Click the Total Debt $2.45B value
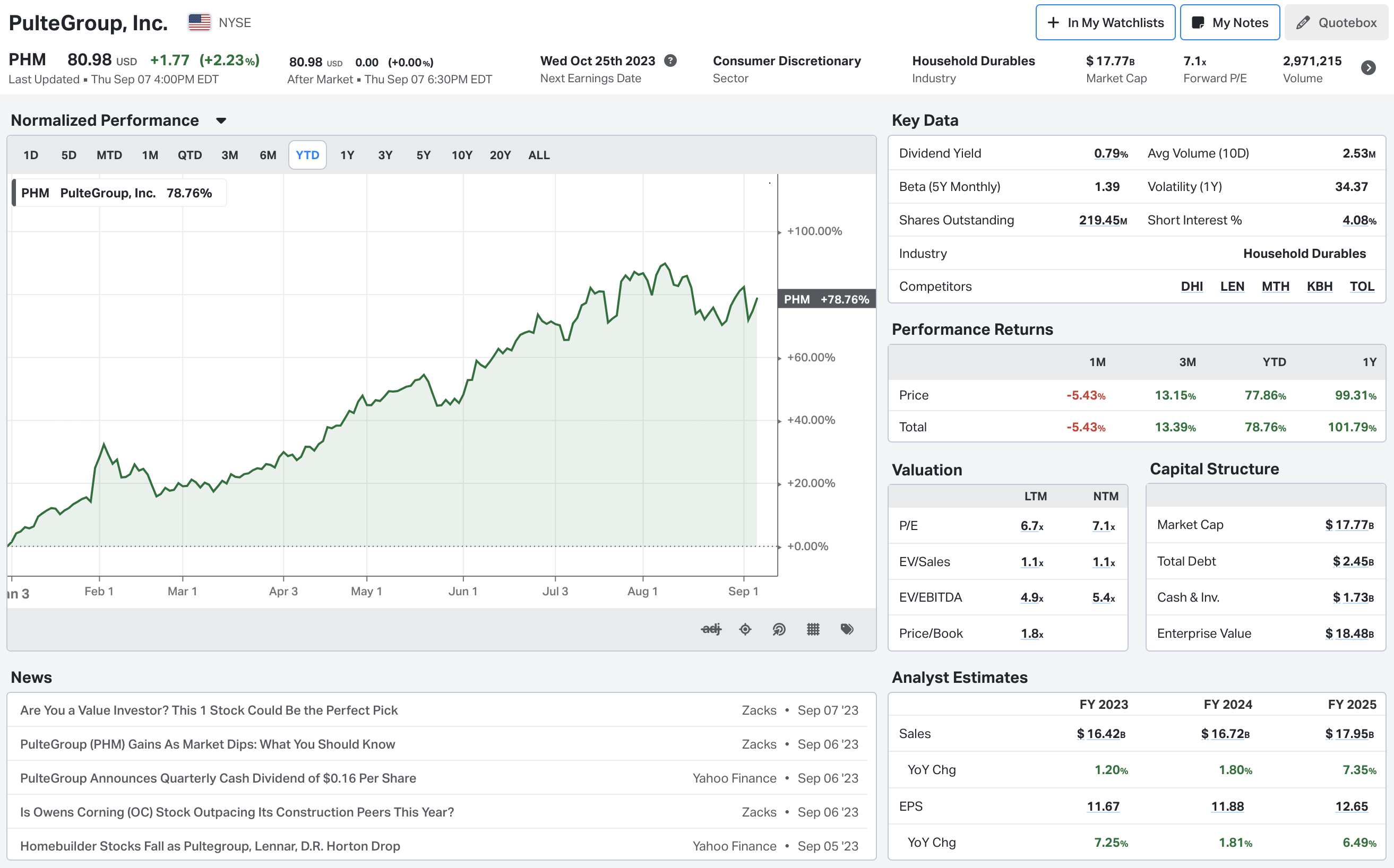1394x868 pixels. [x=1353, y=561]
